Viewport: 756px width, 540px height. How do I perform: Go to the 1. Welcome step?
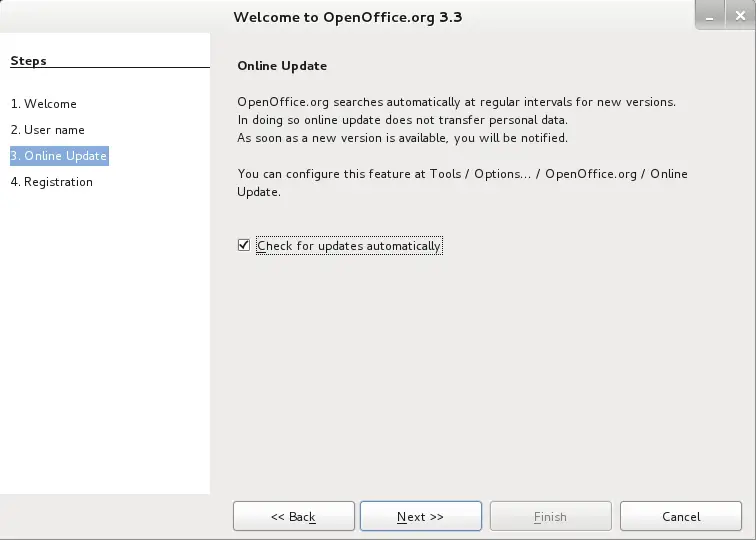pos(44,104)
